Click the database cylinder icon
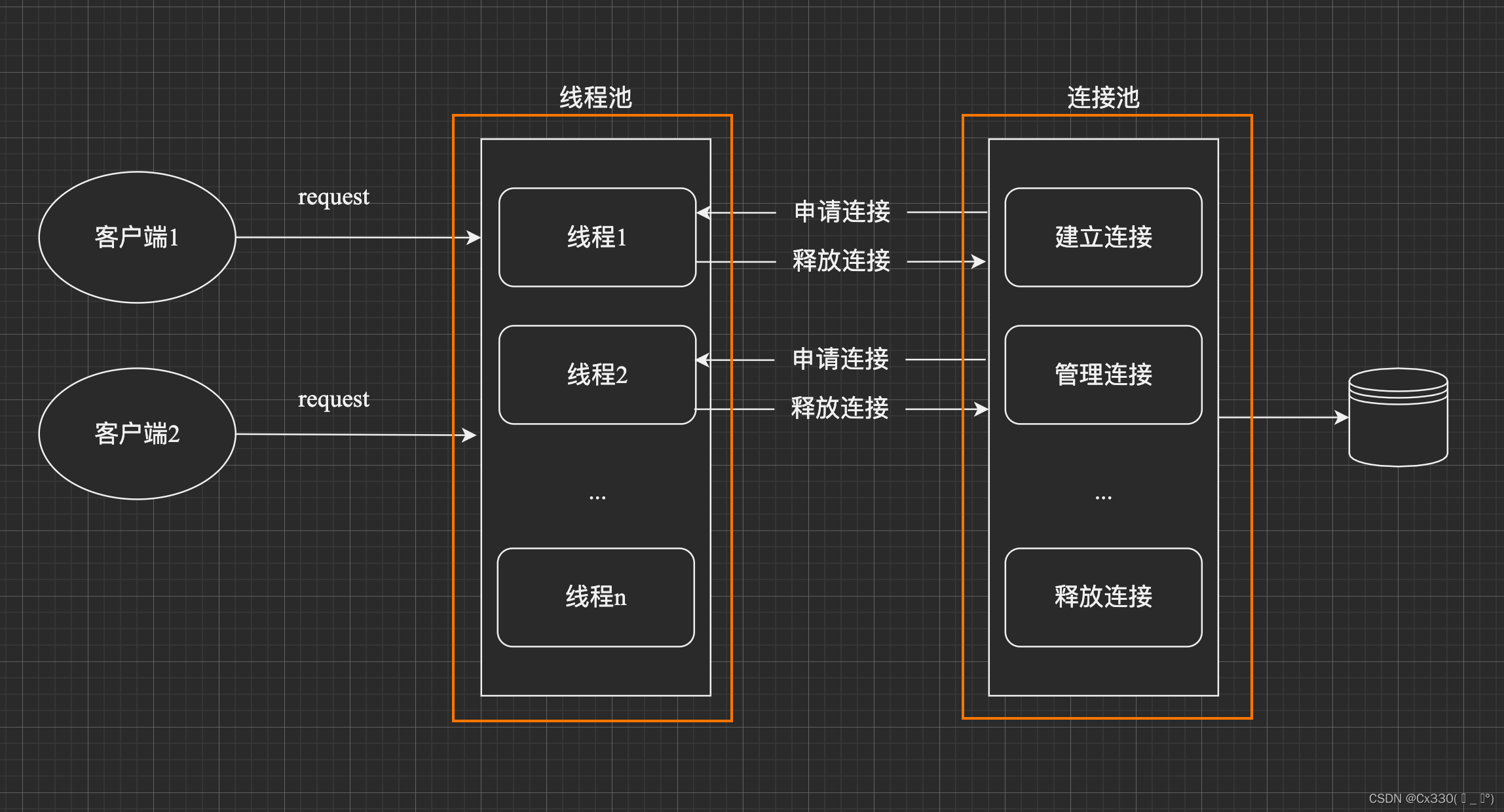The image size is (1504, 812). 1398,418
